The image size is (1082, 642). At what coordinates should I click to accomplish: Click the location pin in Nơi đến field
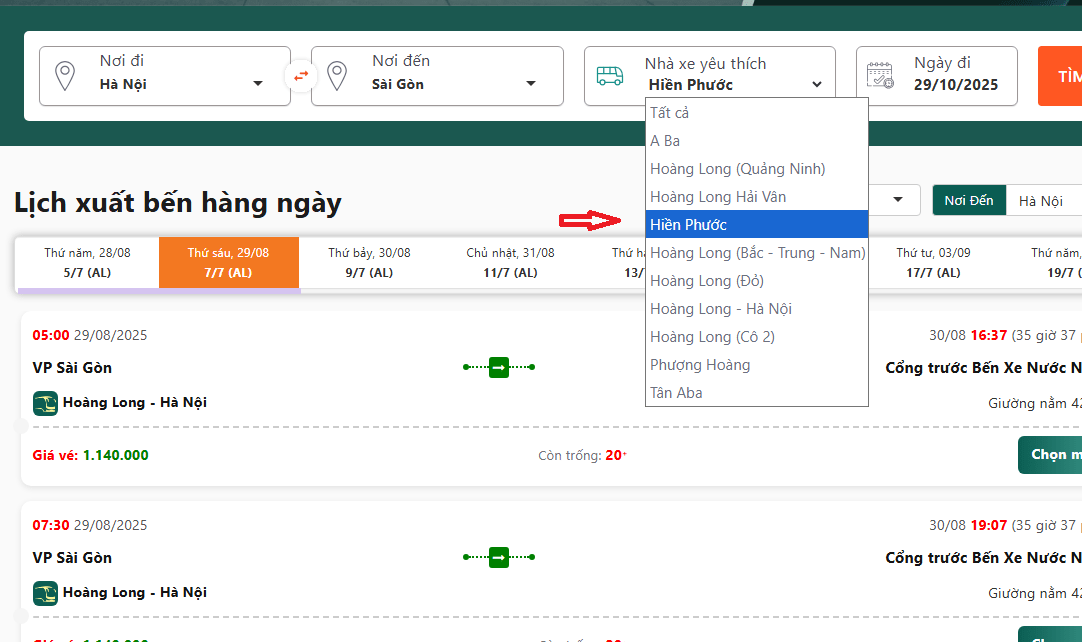click(337, 76)
